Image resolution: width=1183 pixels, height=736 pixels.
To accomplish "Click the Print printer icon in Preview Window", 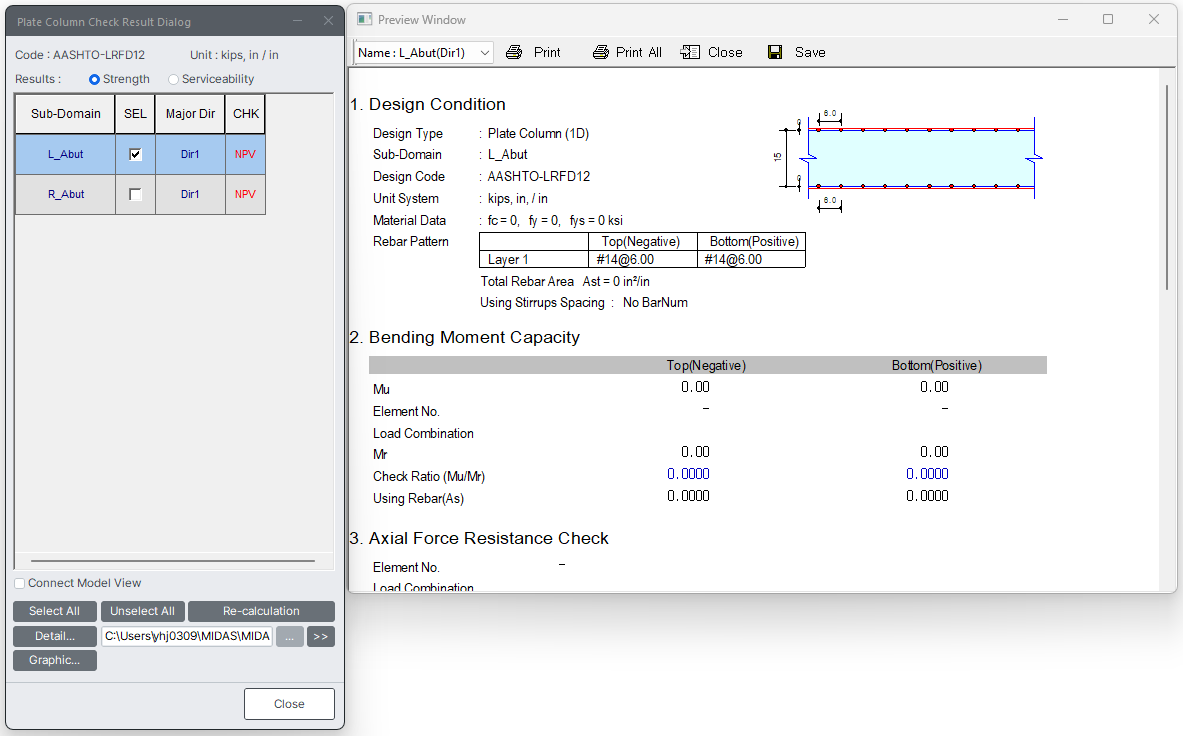I will [x=514, y=52].
